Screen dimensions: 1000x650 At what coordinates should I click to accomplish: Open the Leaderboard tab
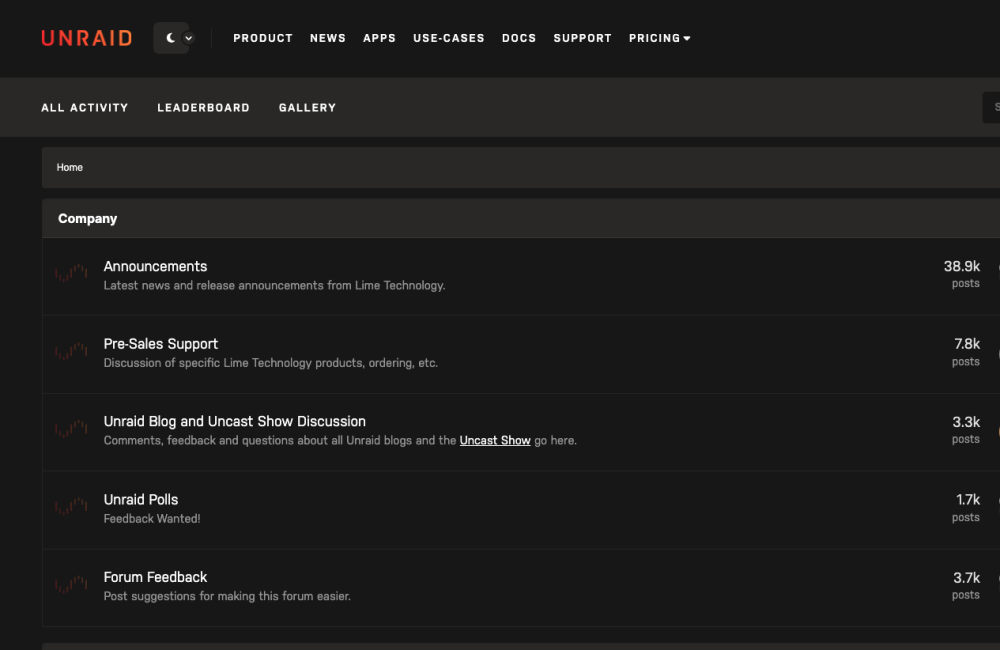pos(203,108)
